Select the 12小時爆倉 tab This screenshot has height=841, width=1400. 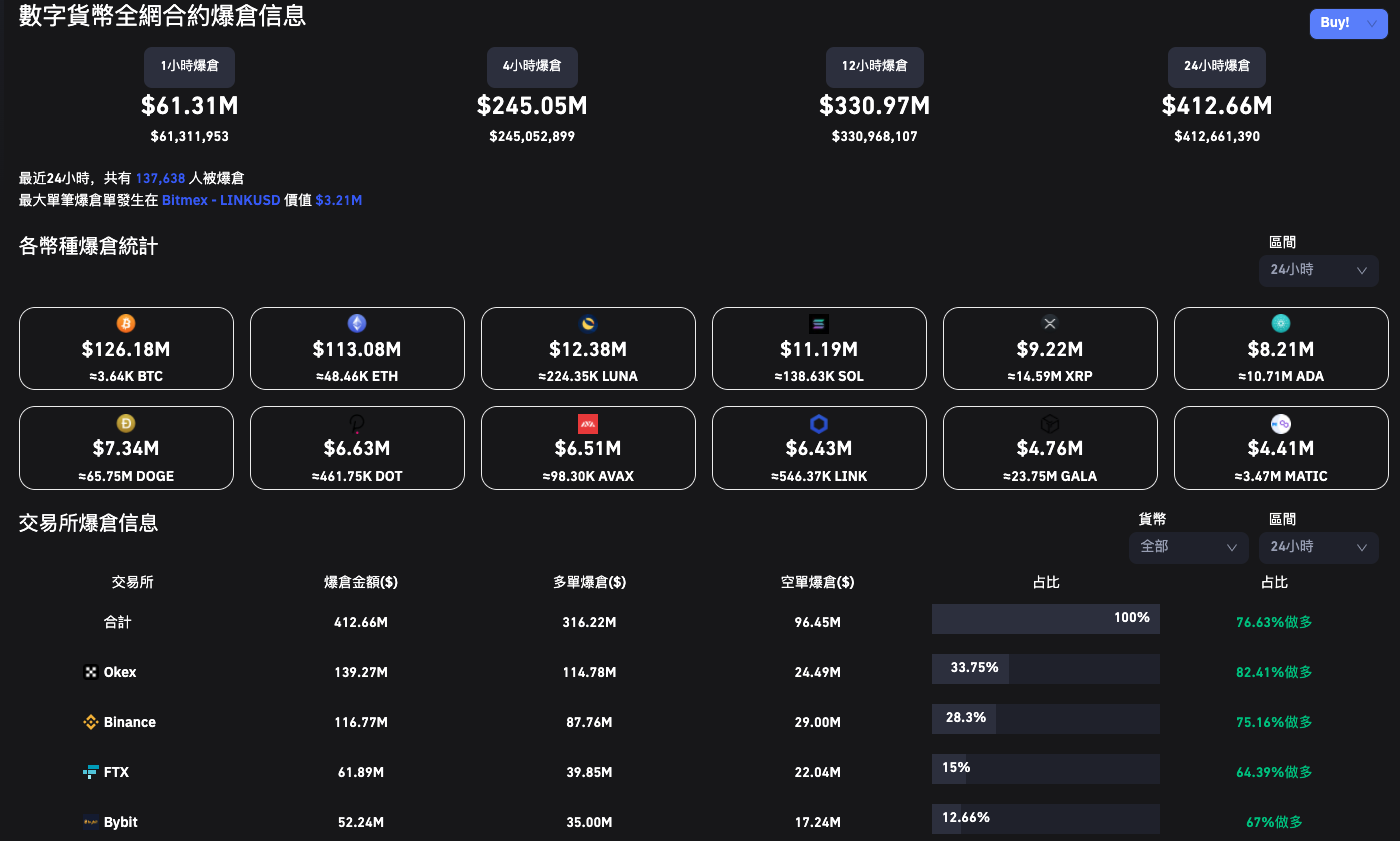[x=874, y=66]
